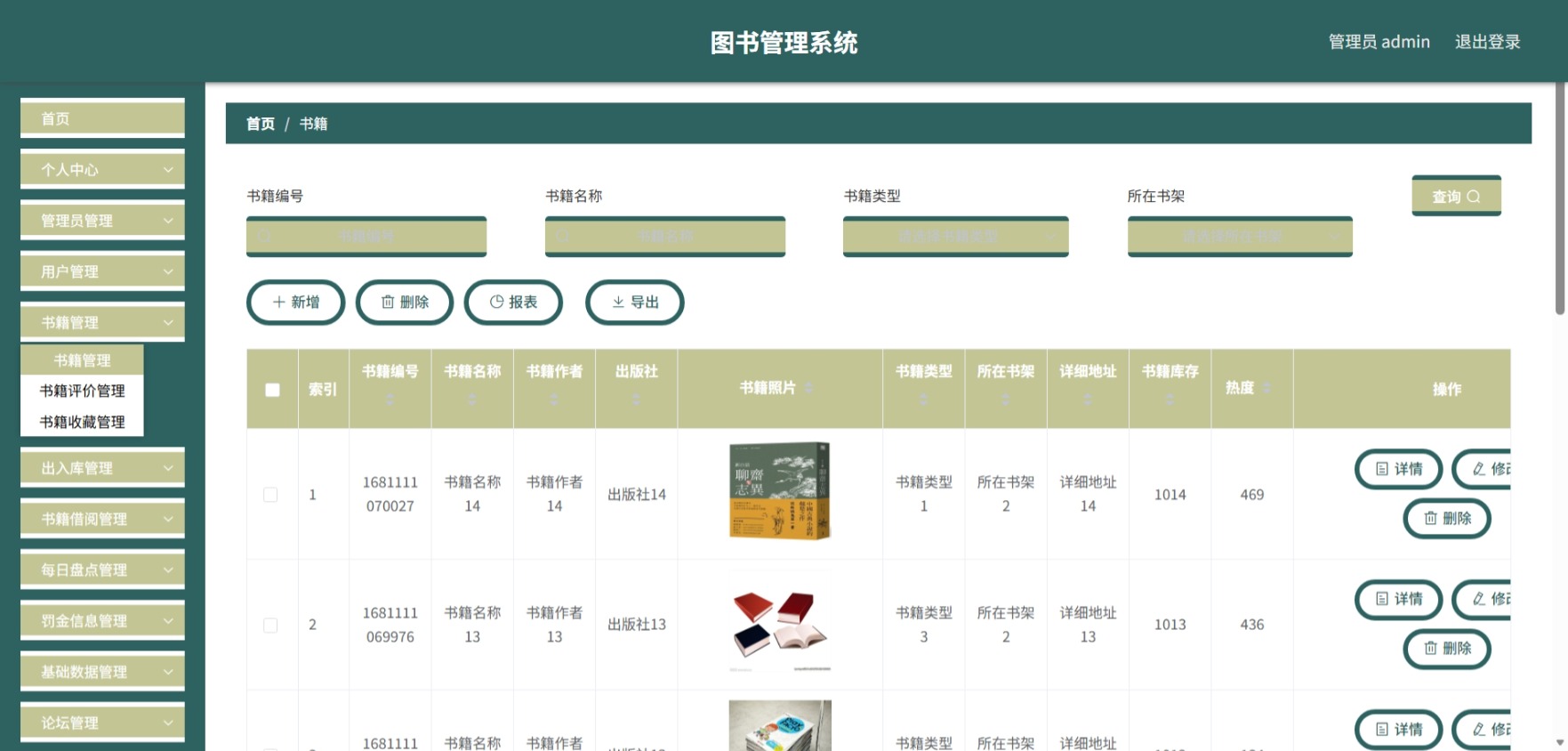The height and width of the screenshot is (751, 1568).
Task: Open the 所在书架 filter dropdown
Action: [x=1240, y=236]
